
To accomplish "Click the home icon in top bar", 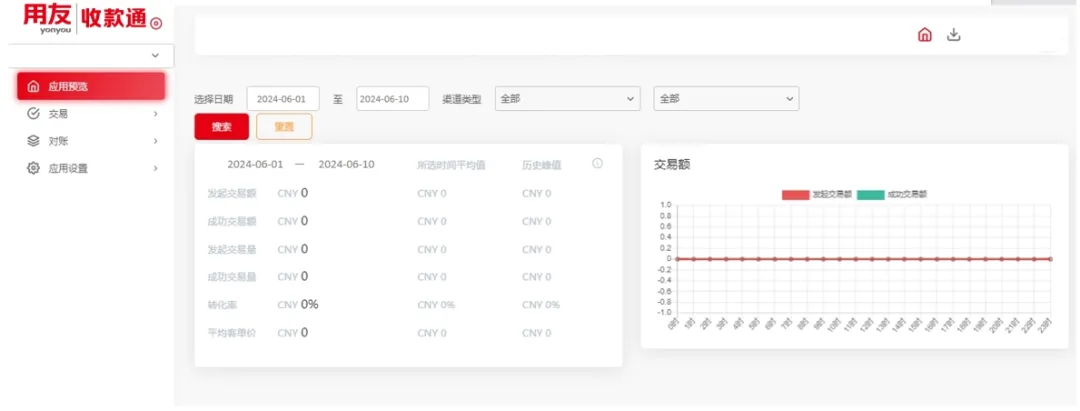I will [925, 35].
